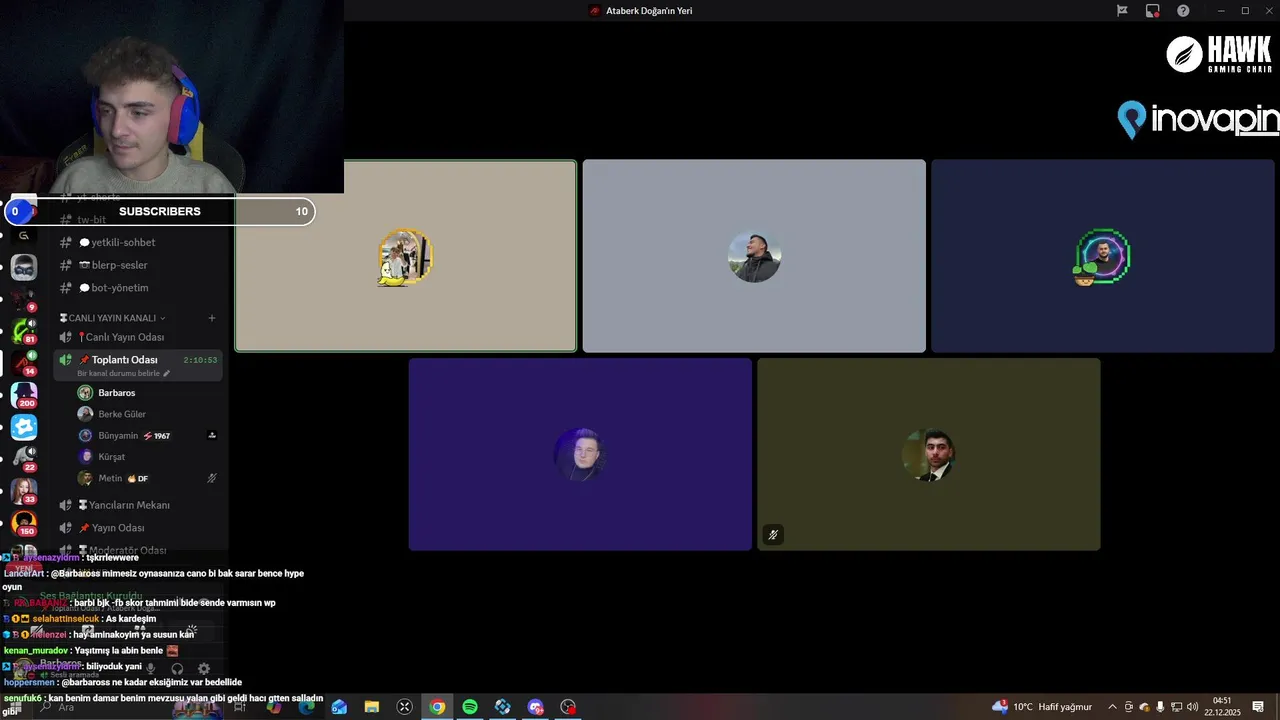This screenshot has height=720, width=1280.
Task: Click Bünyamin in the voice participants
Action: [147, 436]
